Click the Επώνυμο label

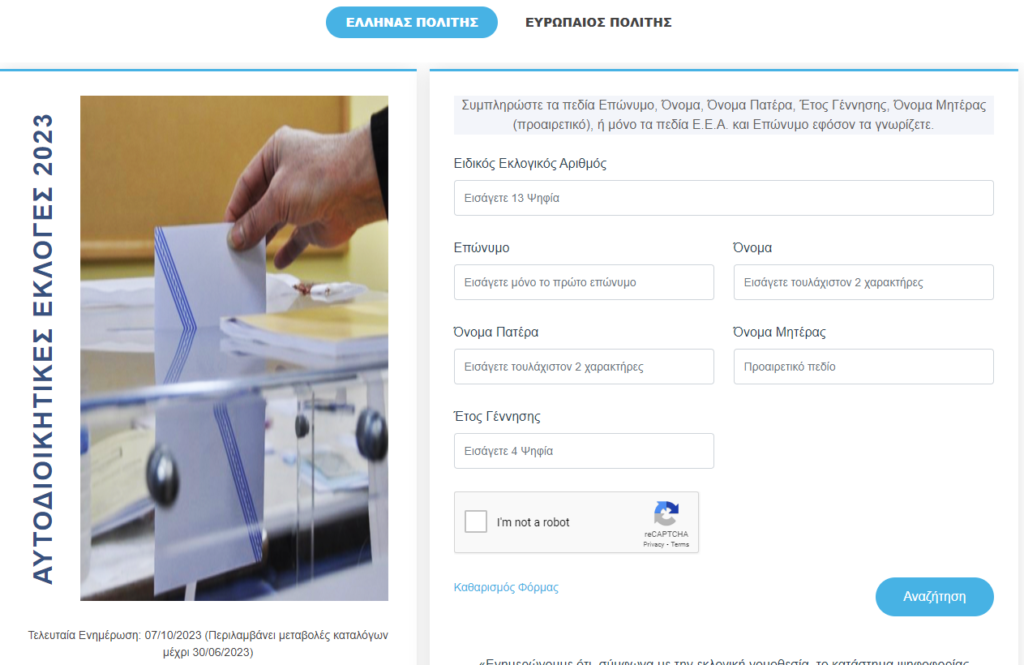(481, 248)
